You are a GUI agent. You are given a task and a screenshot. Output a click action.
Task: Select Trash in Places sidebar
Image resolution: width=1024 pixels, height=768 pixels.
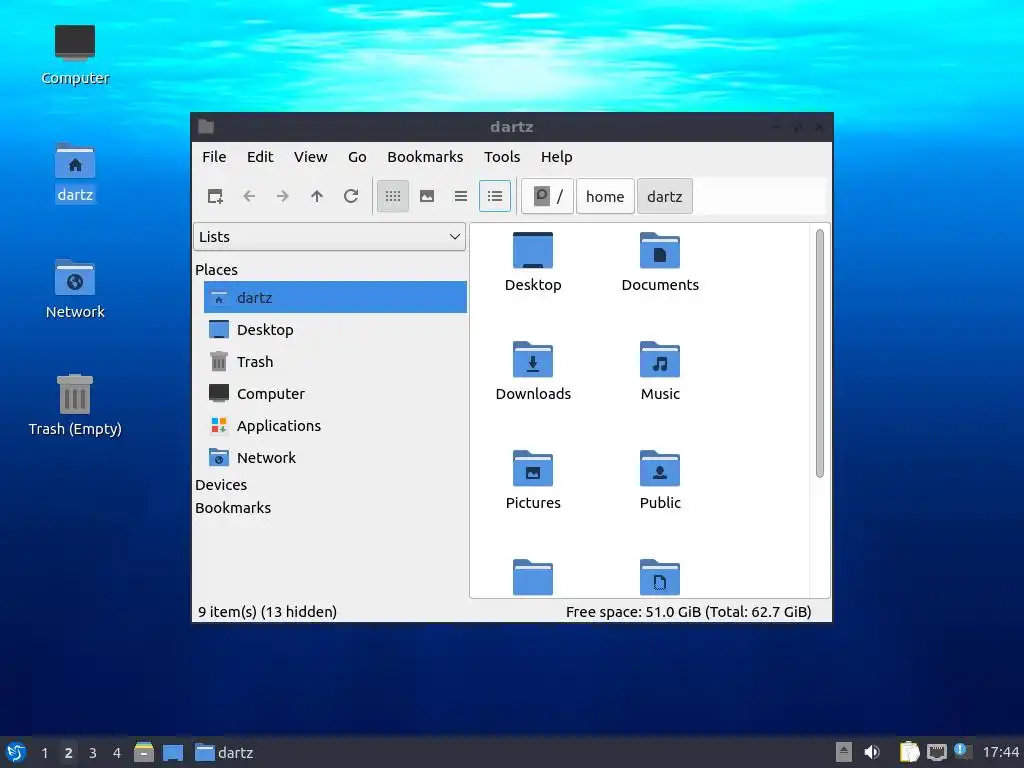pos(335,361)
